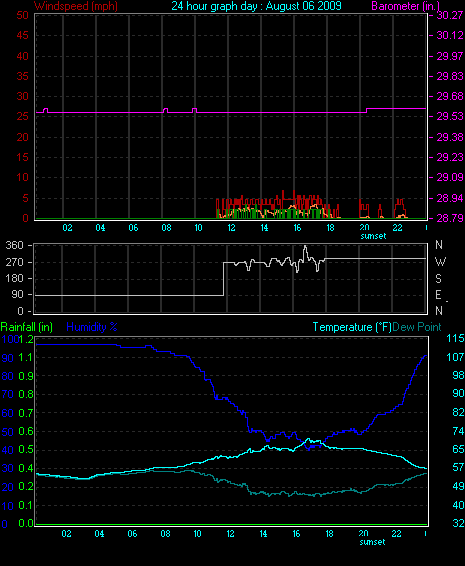465x566 pixels.
Task: Click barometer reading 29.23
Action: click(x=450, y=157)
